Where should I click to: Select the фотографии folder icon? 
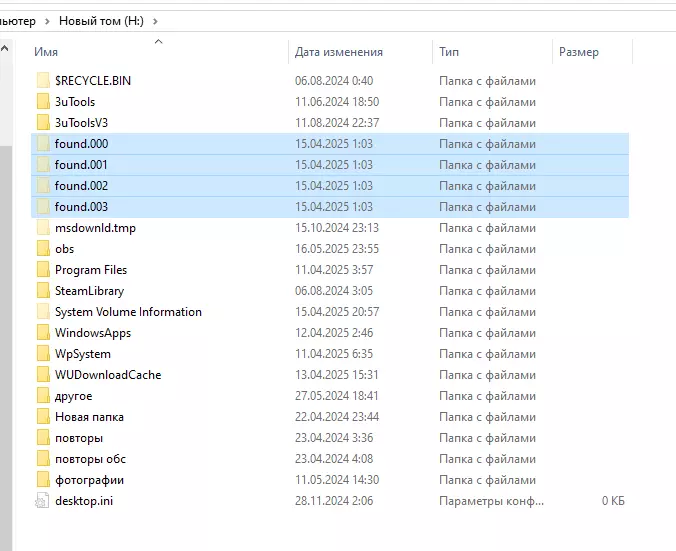43,480
